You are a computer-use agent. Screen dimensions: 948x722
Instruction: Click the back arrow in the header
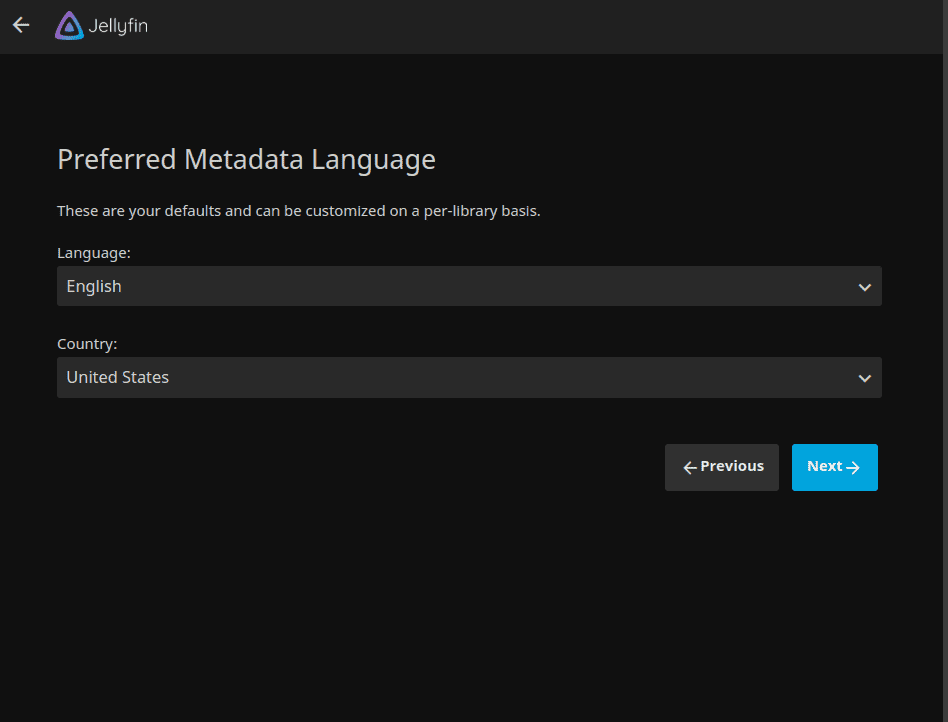21,25
